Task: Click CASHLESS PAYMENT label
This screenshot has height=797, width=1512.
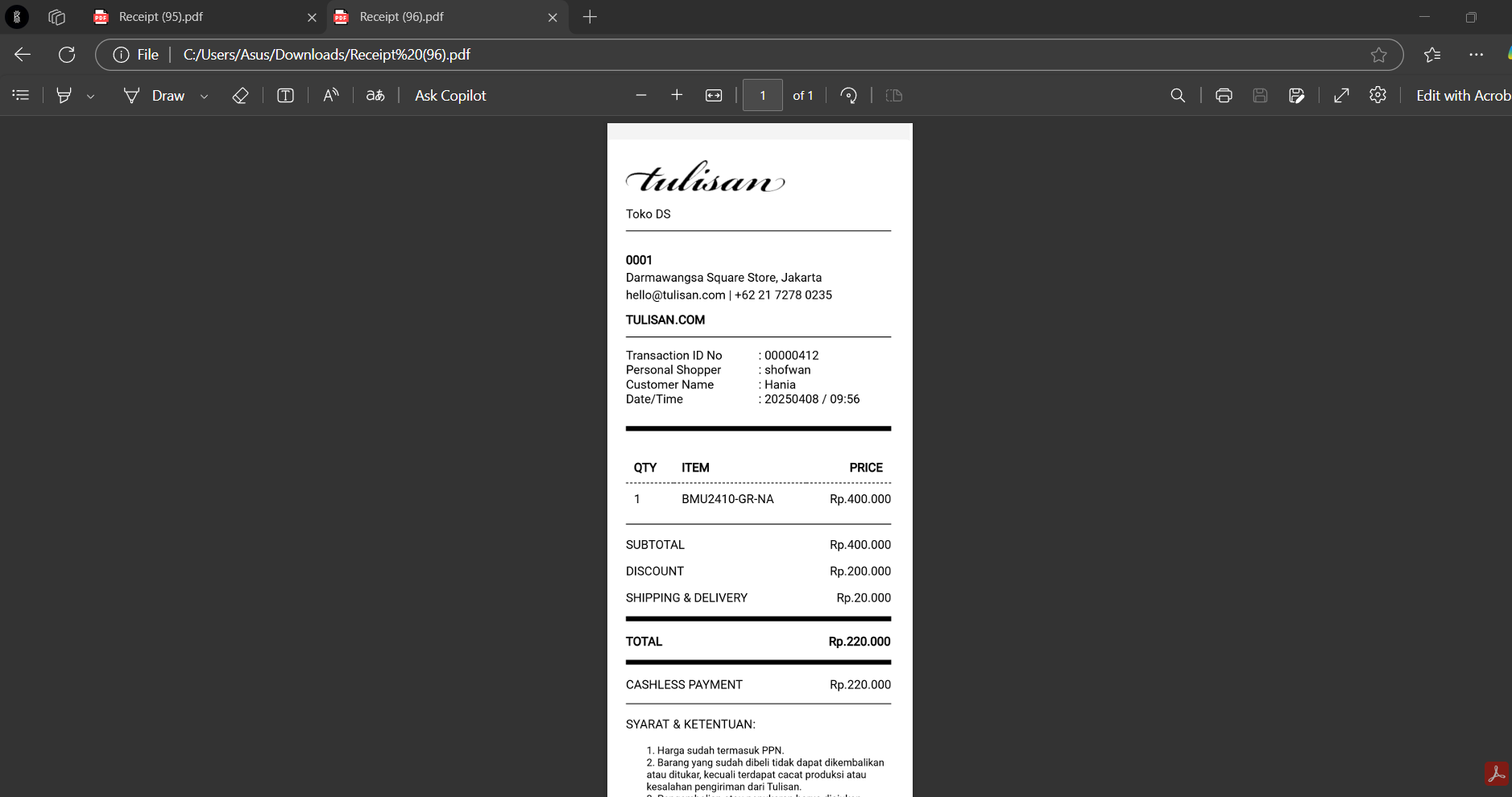Action: [x=684, y=685]
